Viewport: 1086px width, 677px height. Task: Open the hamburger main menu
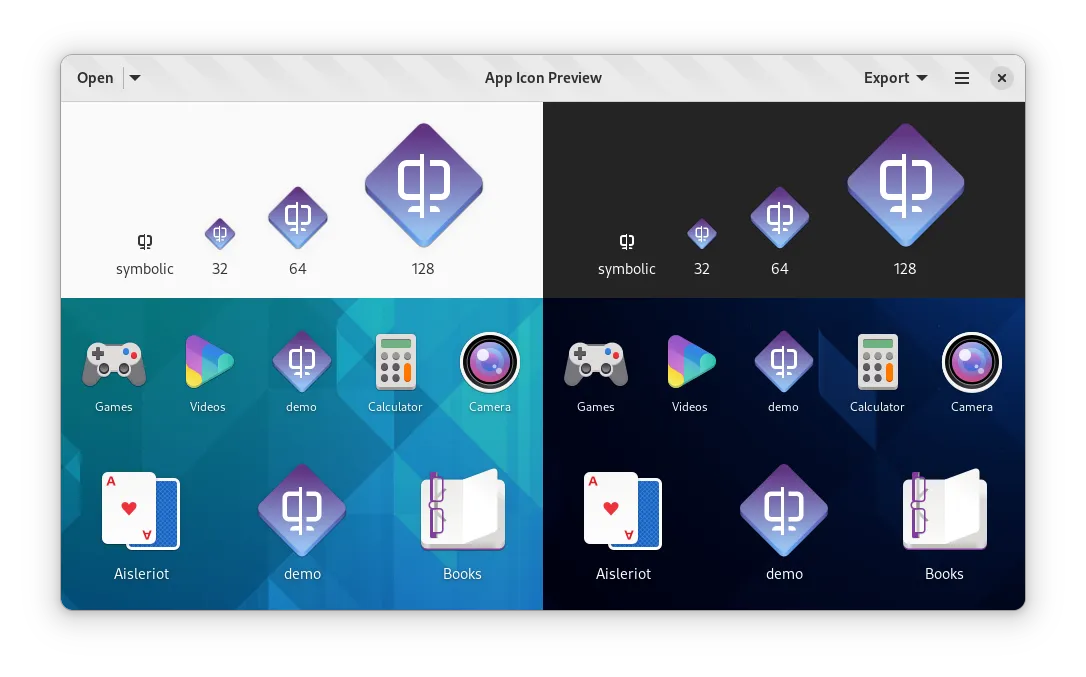click(x=962, y=78)
